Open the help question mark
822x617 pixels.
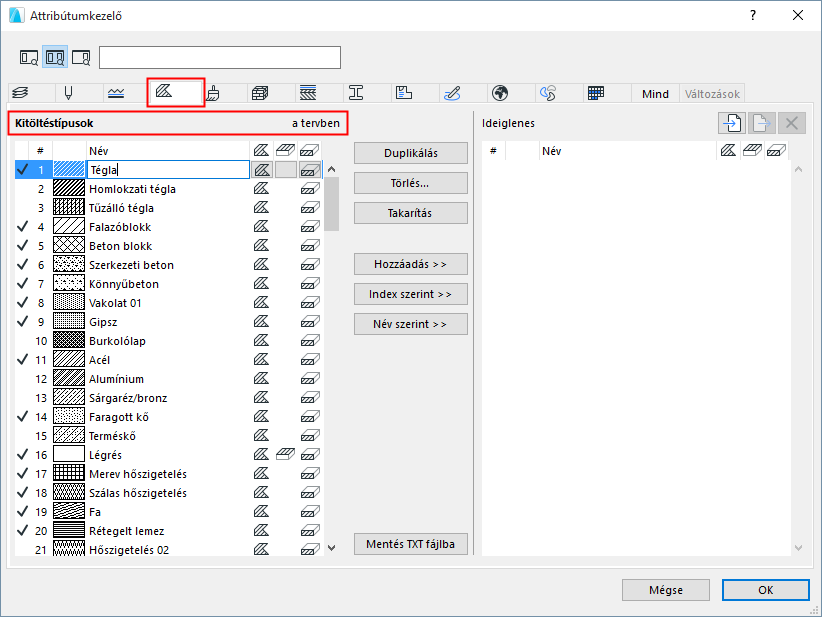coord(753,15)
